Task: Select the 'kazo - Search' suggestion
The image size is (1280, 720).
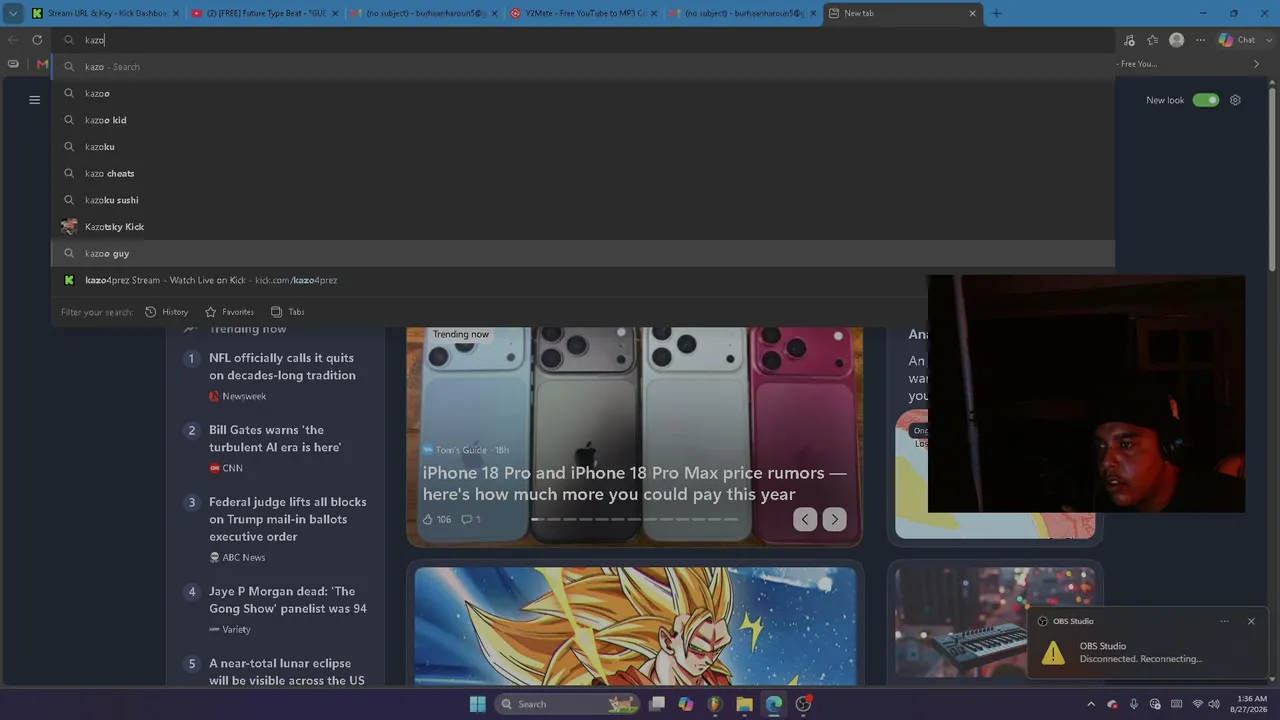Action: click(x=583, y=67)
